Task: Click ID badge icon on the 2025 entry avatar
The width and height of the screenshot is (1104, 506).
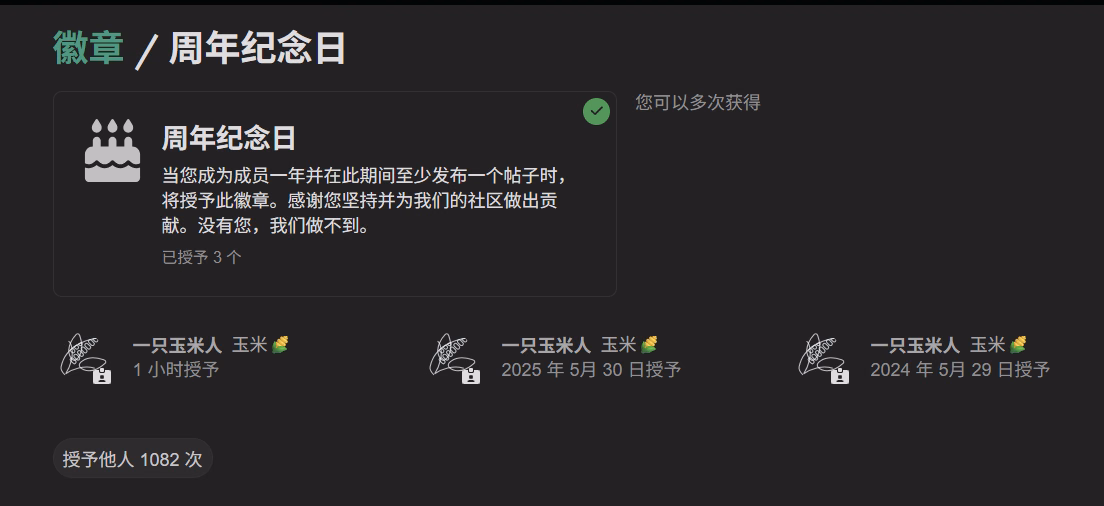Action: (471, 375)
